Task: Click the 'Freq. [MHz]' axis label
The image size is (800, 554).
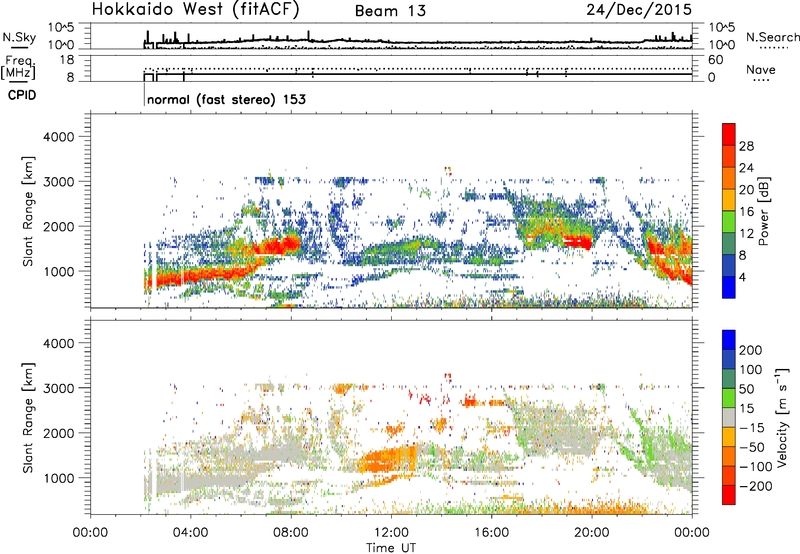Action: point(18,68)
